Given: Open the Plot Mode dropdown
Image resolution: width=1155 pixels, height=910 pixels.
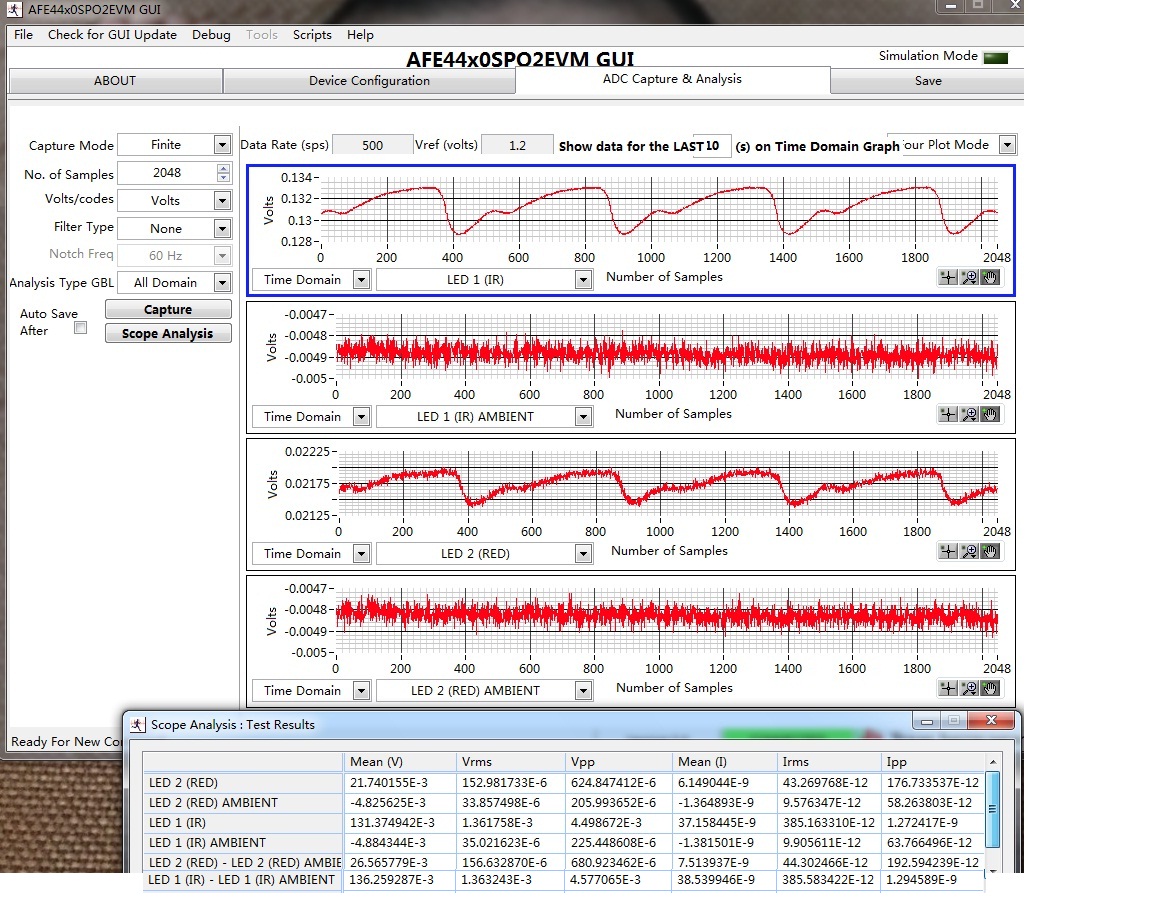Looking at the screenshot, I should pos(1007,144).
